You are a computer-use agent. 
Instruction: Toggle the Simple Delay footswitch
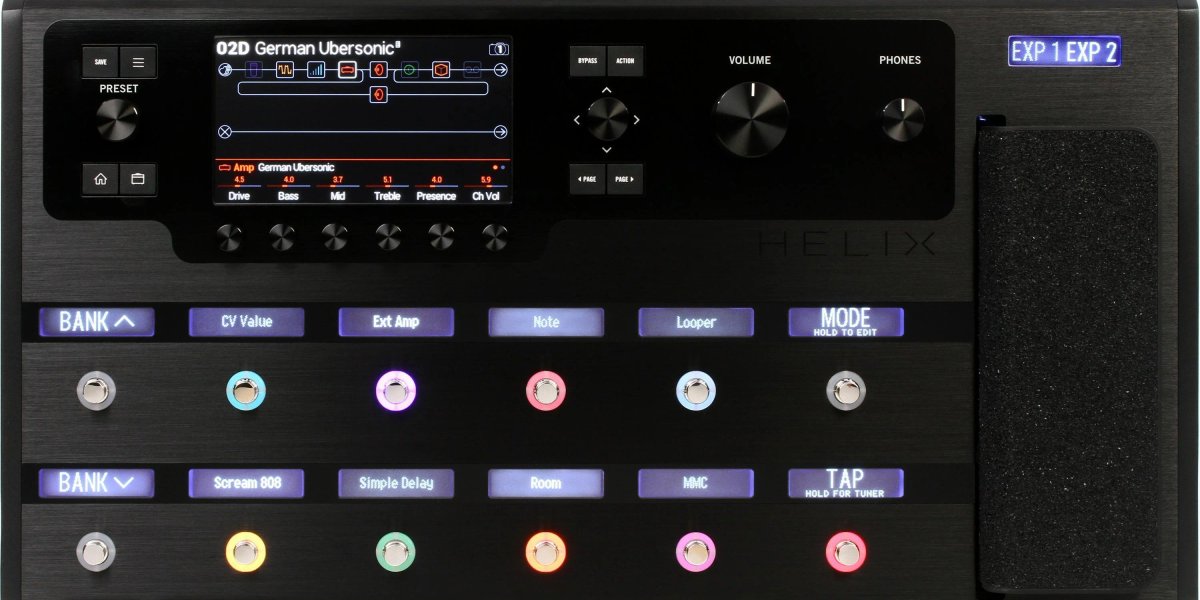point(395,549)
